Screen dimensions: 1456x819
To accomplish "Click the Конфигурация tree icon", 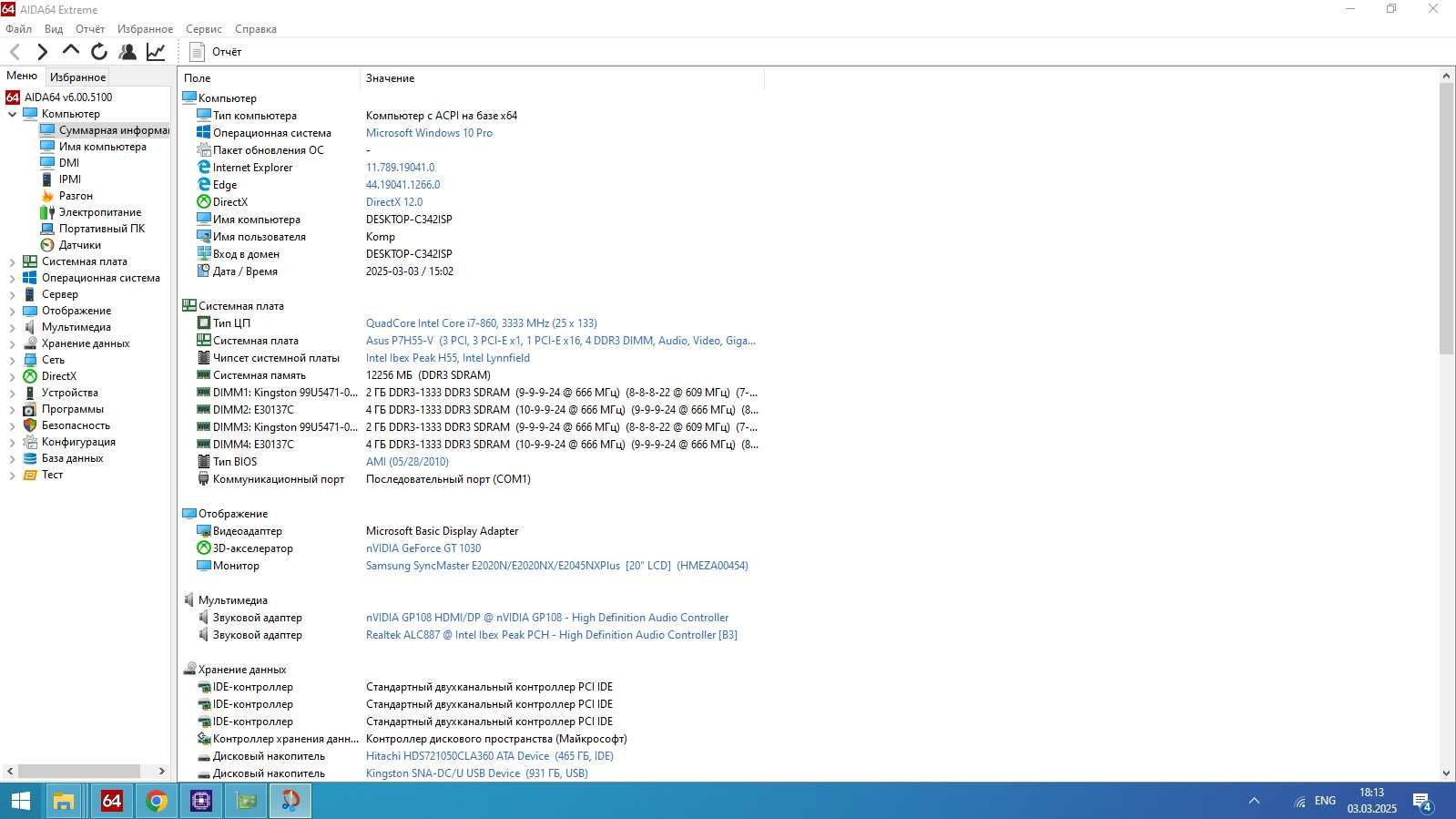I will point(30,442).
